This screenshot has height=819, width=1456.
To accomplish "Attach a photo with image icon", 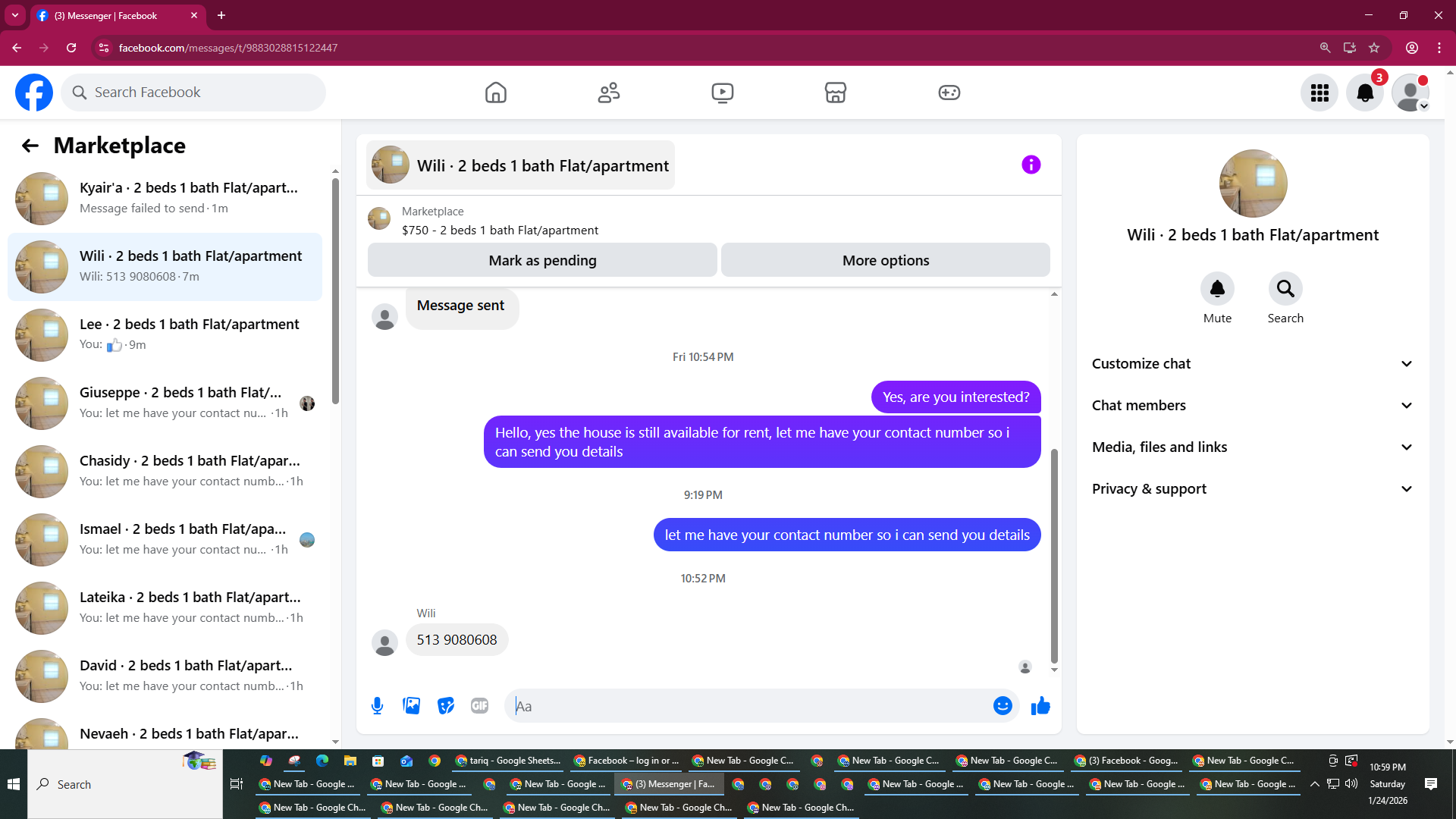I will click(411, 706).
